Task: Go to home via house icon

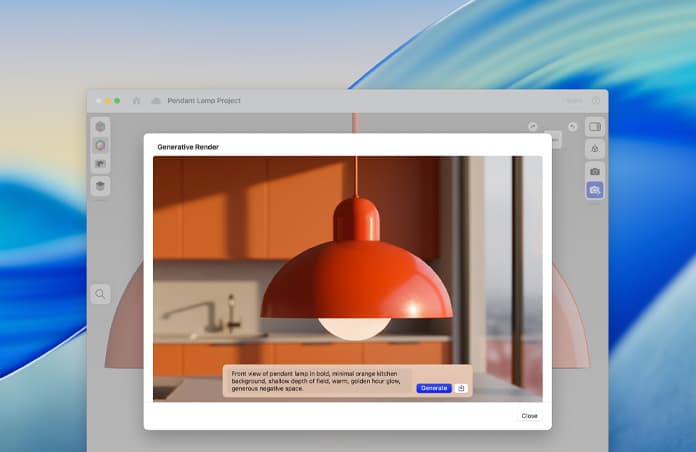Action: pyautogui.click(x=137, y=101)
